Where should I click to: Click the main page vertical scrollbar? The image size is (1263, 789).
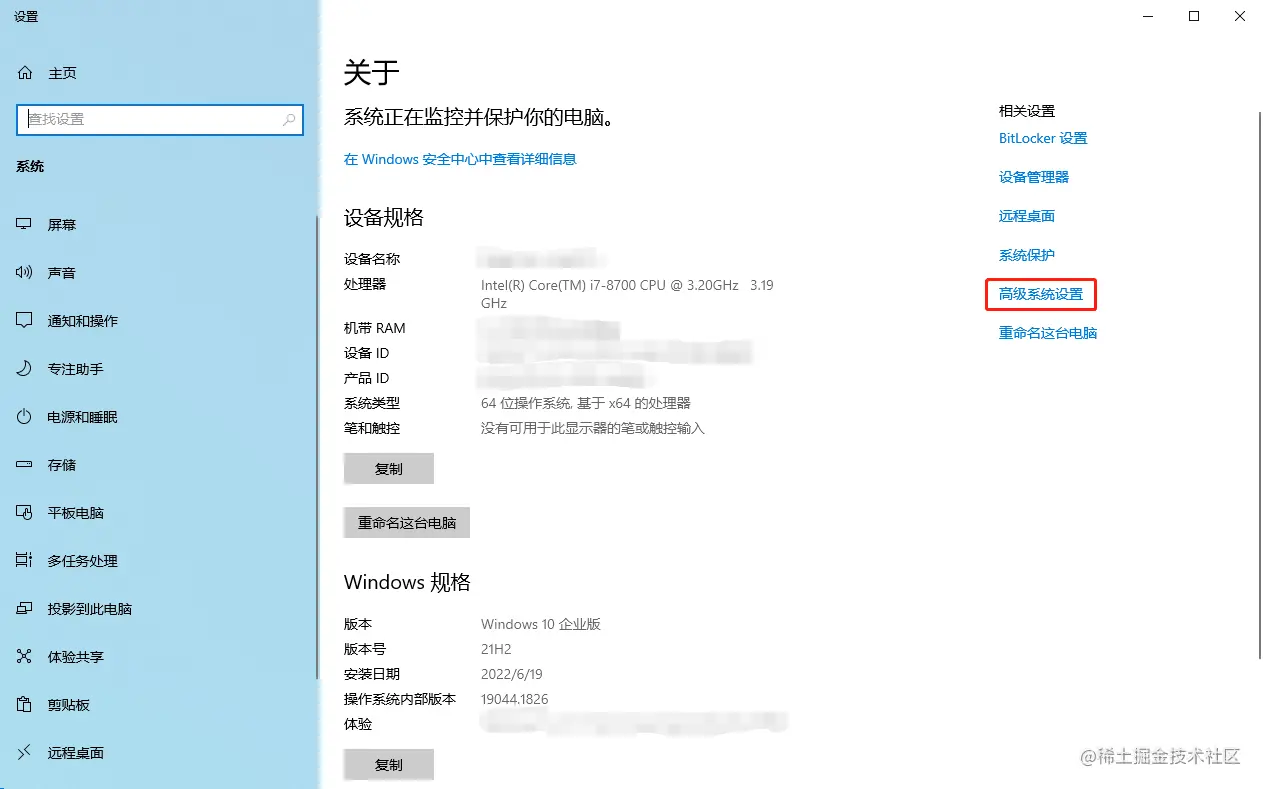(x=1258, y=385)
